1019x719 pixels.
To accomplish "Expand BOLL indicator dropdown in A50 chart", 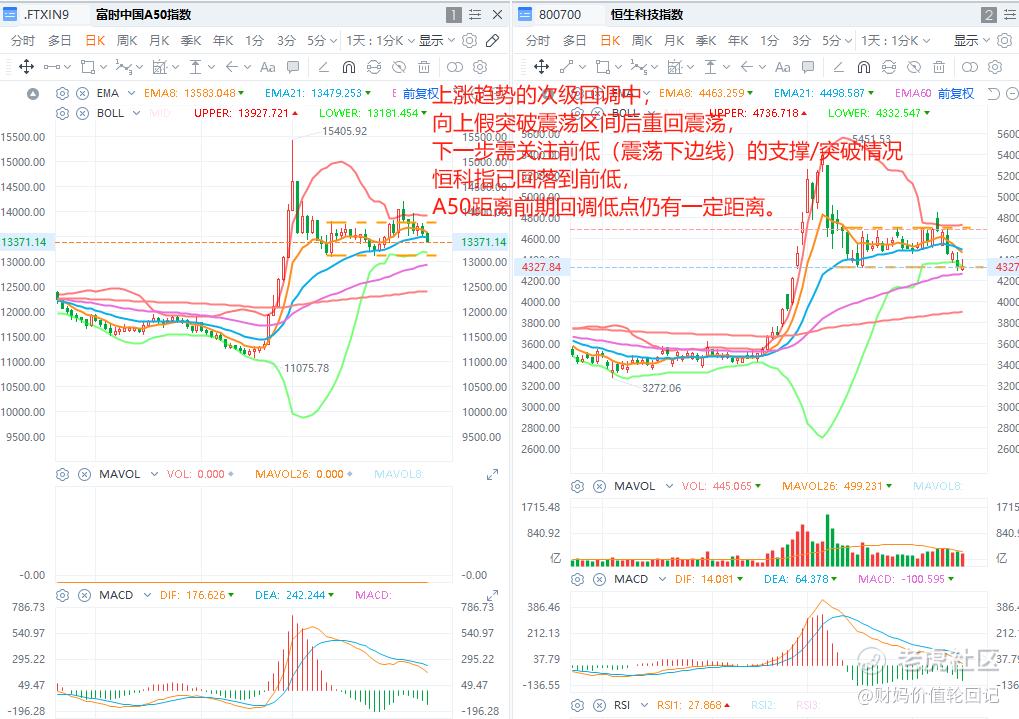I will 136,113.
